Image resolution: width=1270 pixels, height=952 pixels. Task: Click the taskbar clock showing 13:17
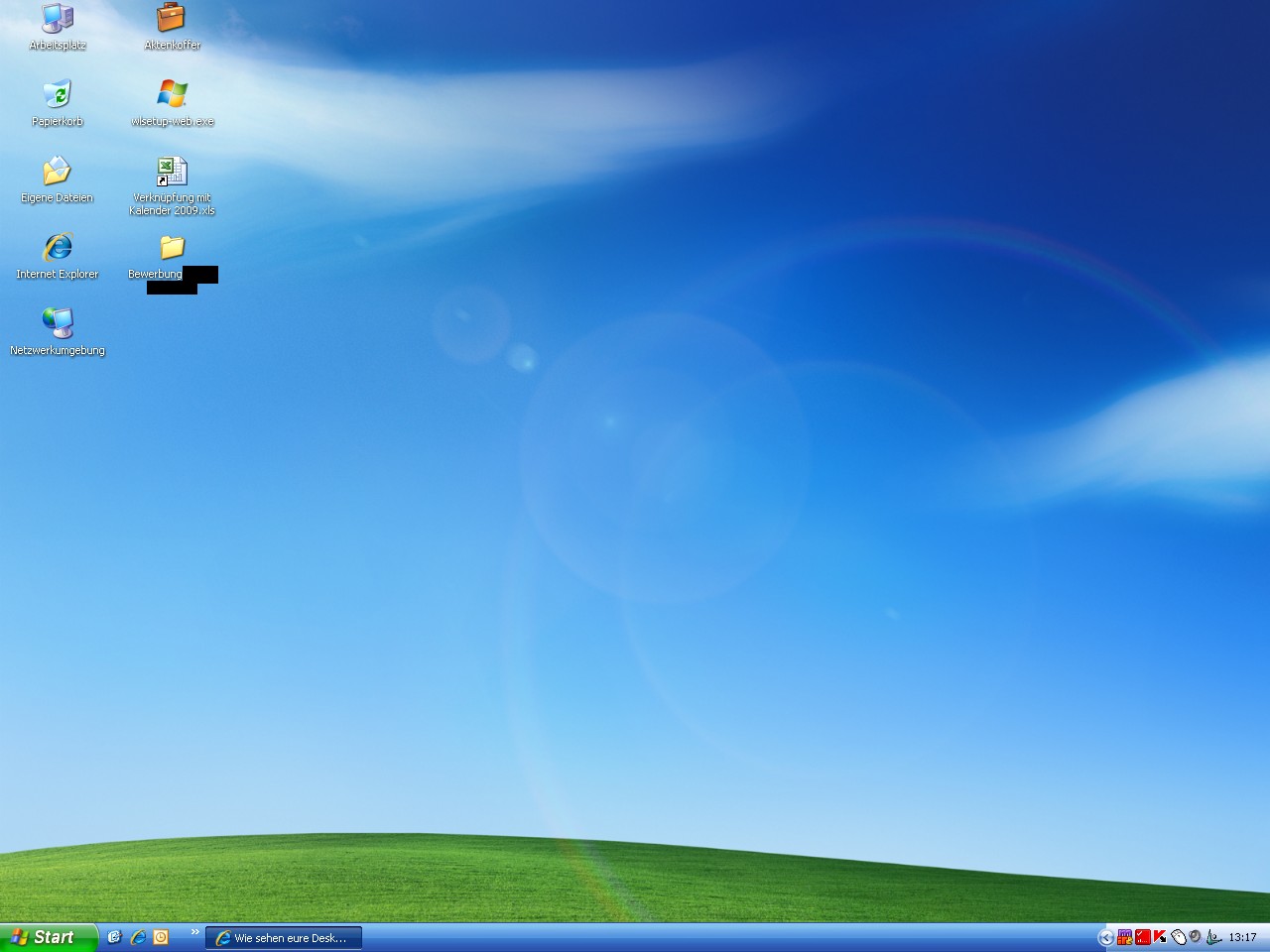tap(1242, 937)
